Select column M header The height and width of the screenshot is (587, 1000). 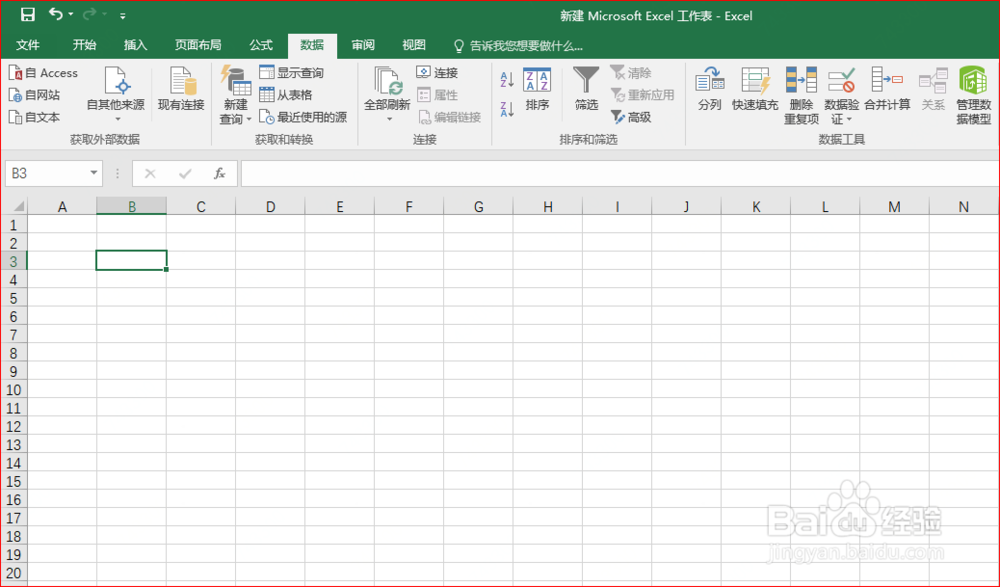(894, 206)
